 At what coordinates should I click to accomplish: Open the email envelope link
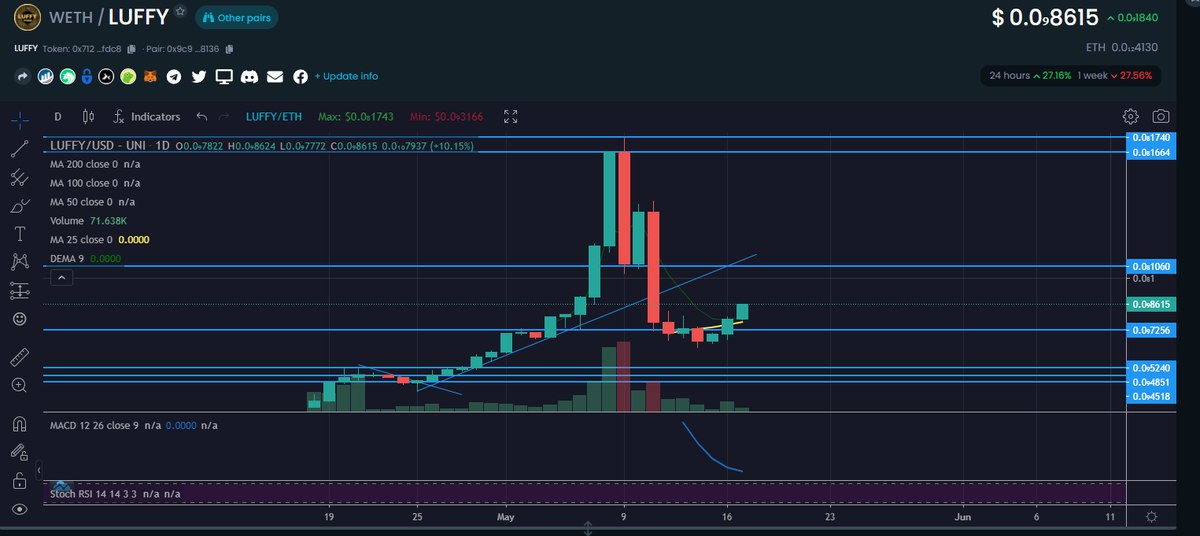coord(275,76)
